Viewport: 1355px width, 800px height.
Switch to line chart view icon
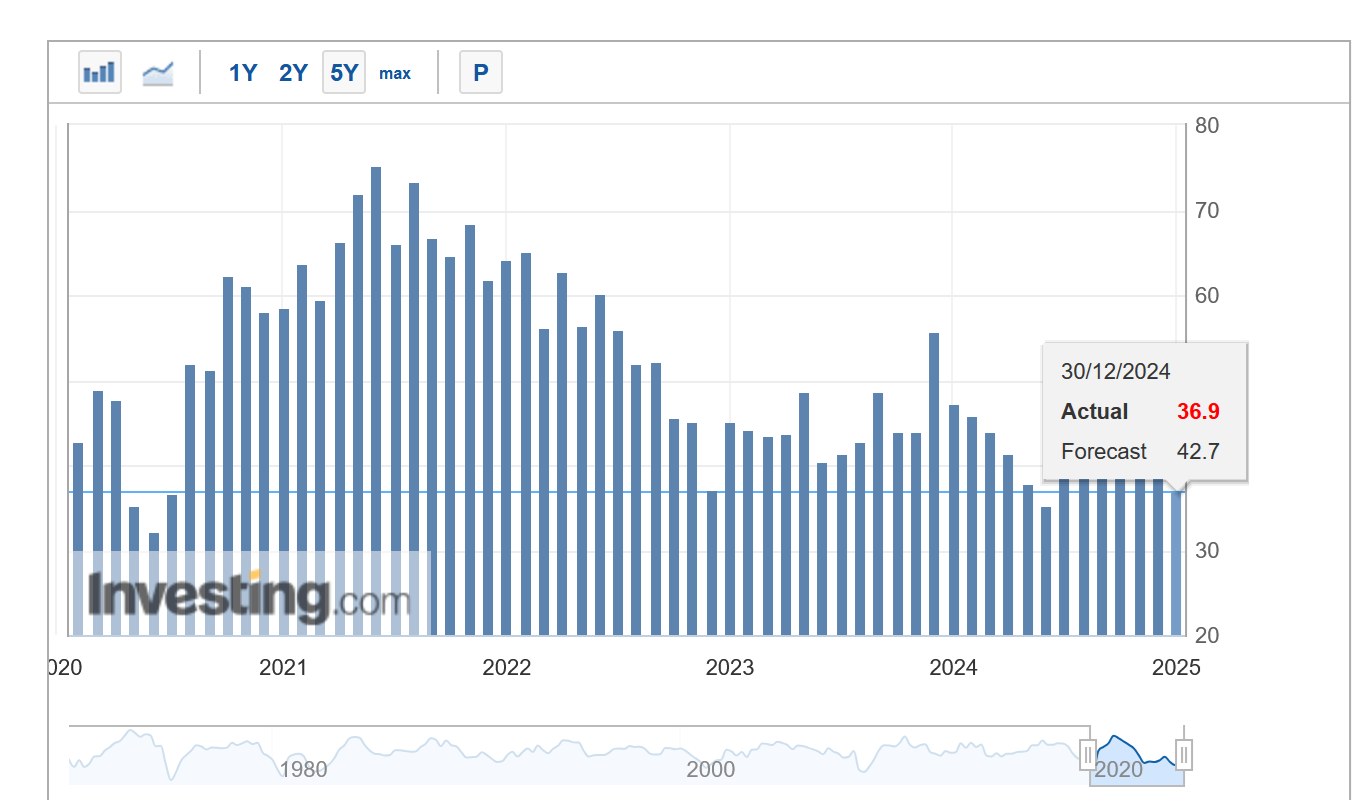(158, 72)
